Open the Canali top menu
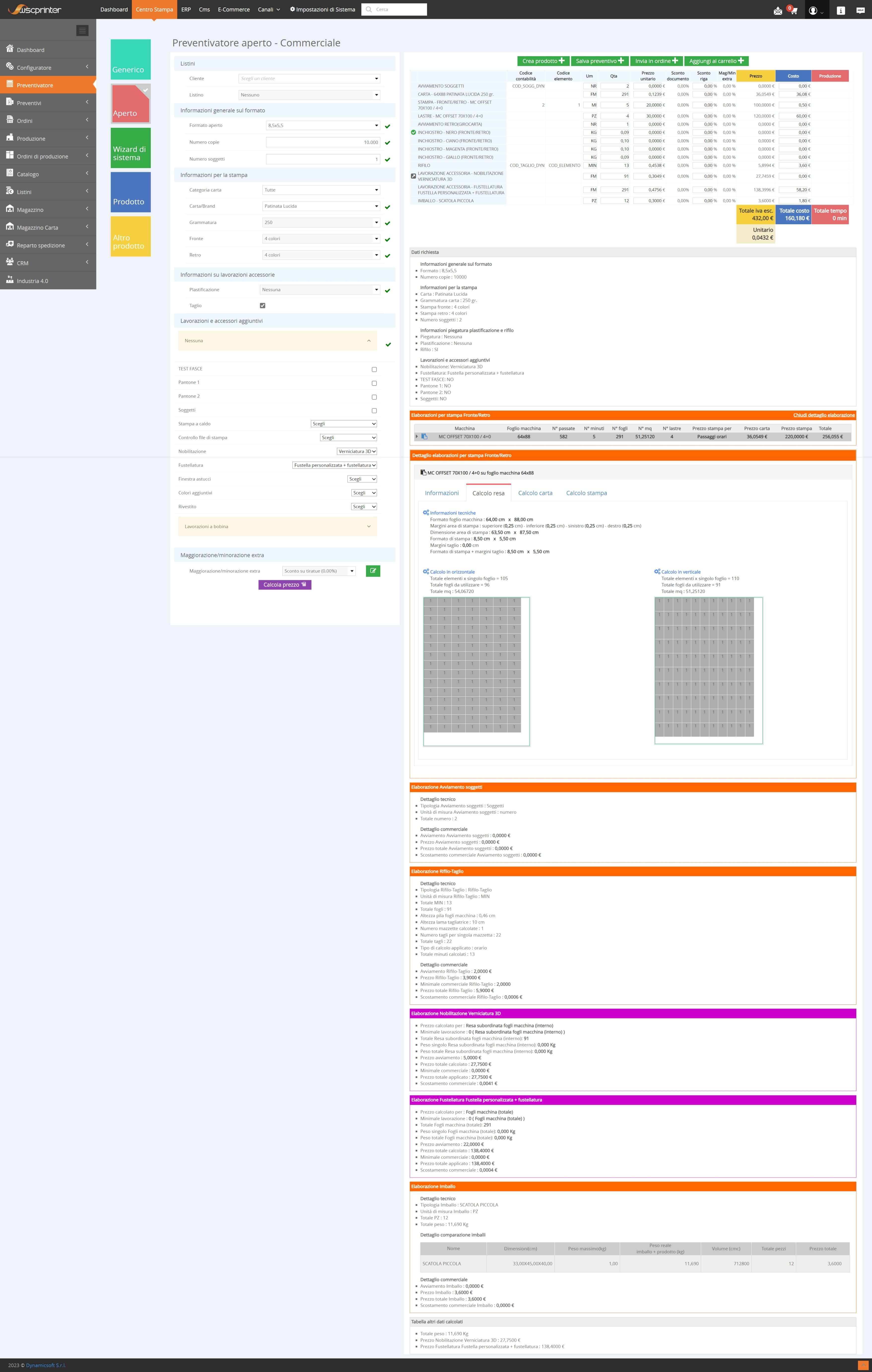 pyautogui.click(x=269, y=9)
